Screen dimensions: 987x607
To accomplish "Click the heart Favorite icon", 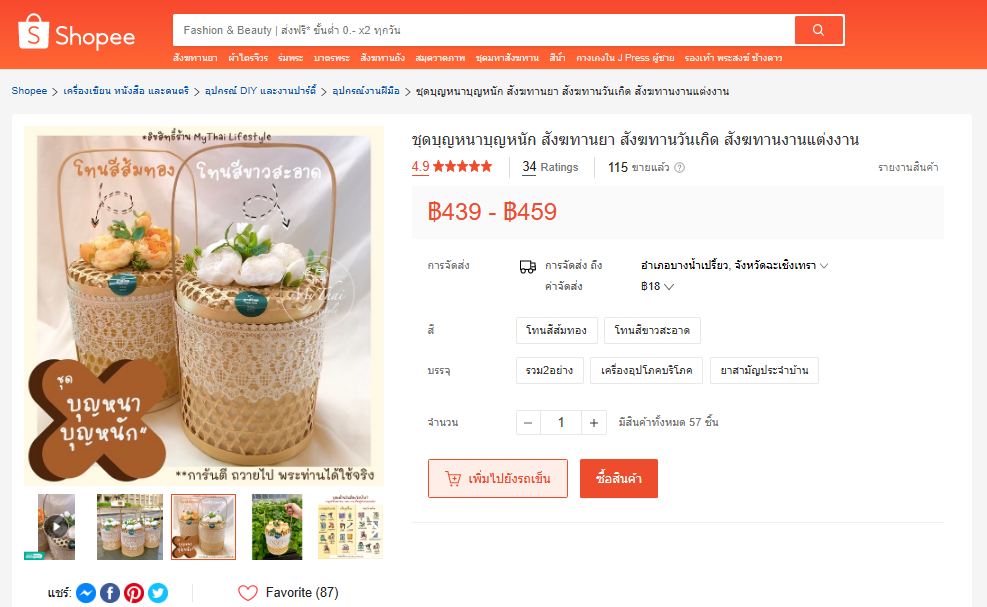I will [x=248, y=593].
